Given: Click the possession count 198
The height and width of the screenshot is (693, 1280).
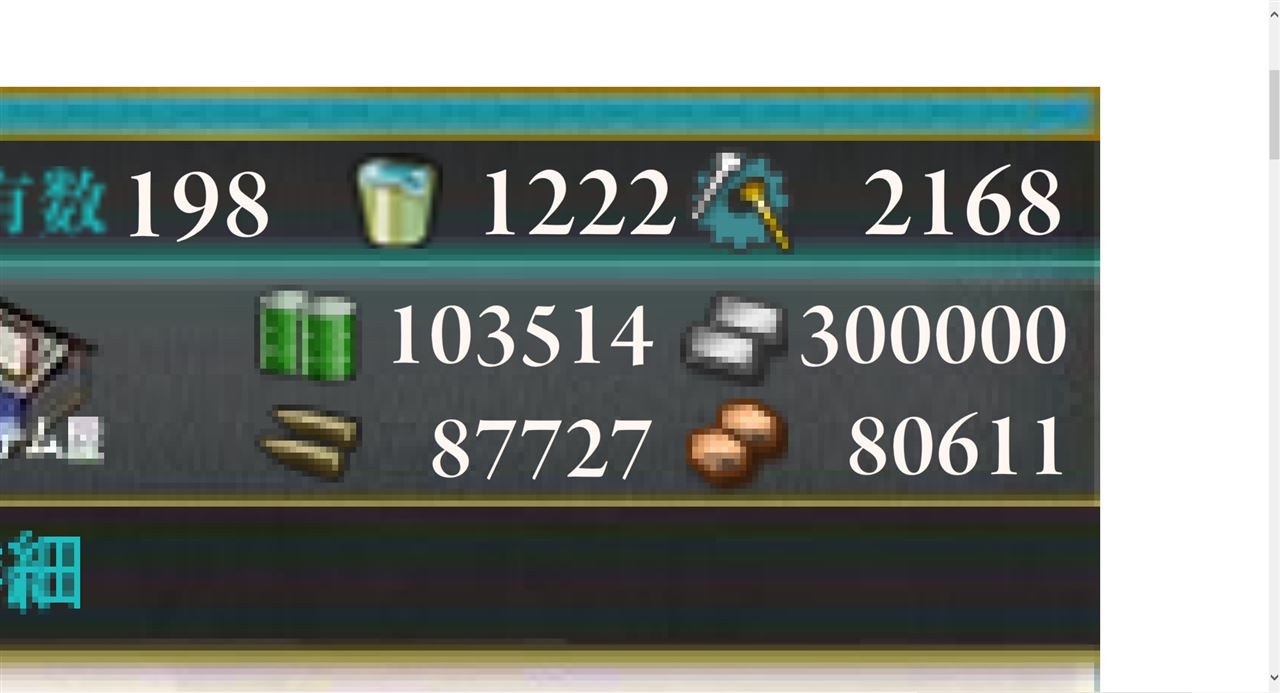Looking at the screenshot, I should (198, 204).
